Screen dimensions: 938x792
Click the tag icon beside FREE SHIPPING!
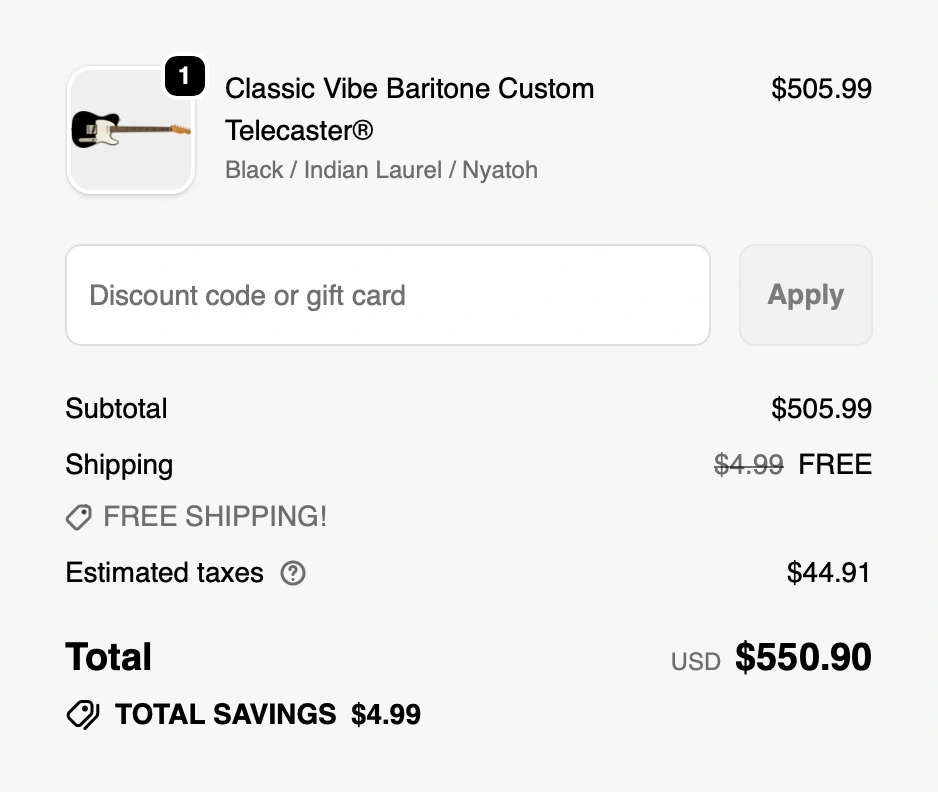pos(79,517)
